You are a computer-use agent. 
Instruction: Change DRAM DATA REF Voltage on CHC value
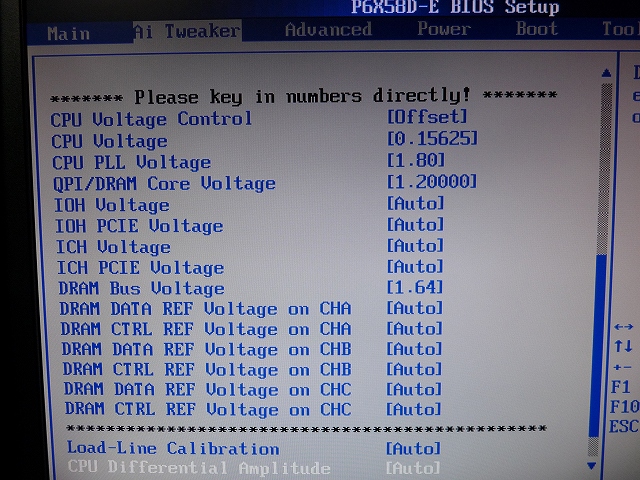(414, 389)
